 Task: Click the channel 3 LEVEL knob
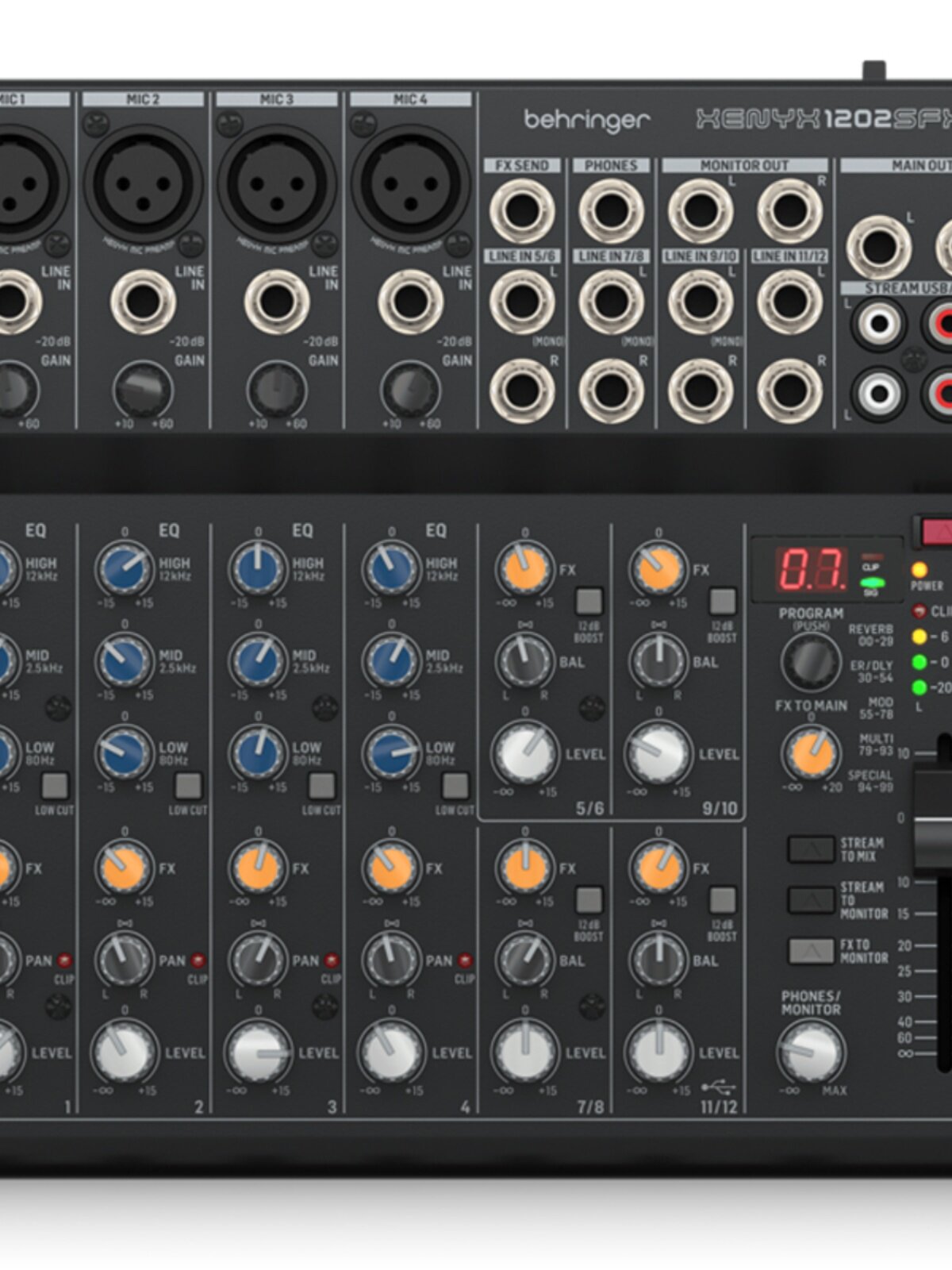(258, 1053)
